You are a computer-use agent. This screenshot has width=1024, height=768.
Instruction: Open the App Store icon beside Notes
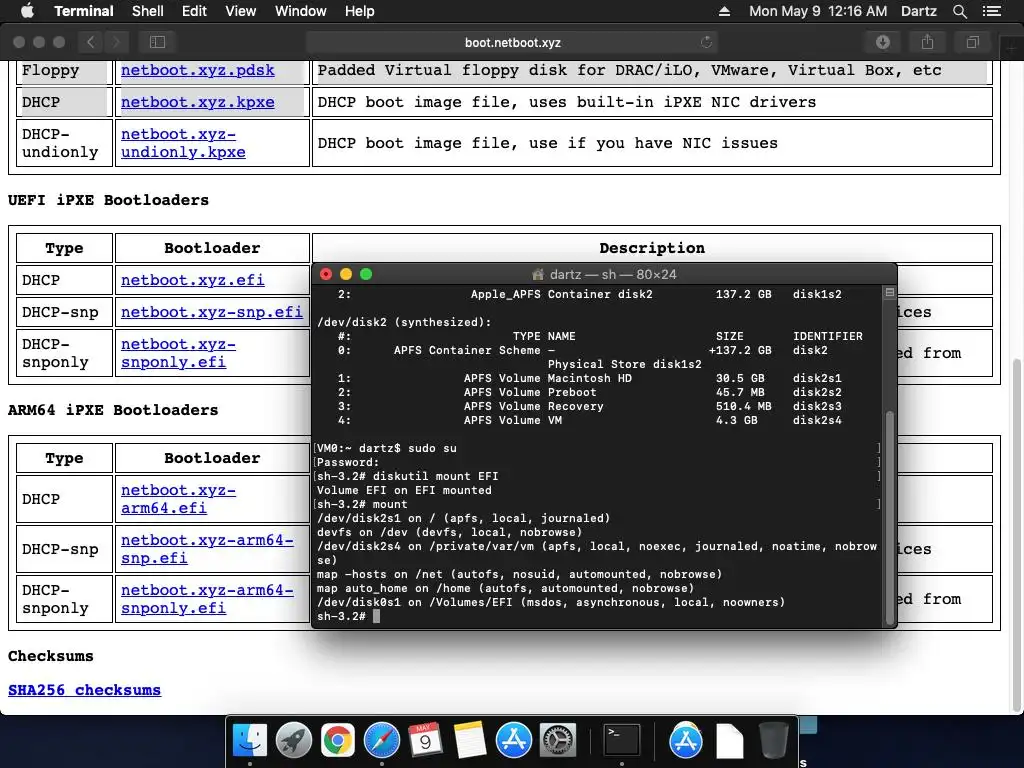513,740
